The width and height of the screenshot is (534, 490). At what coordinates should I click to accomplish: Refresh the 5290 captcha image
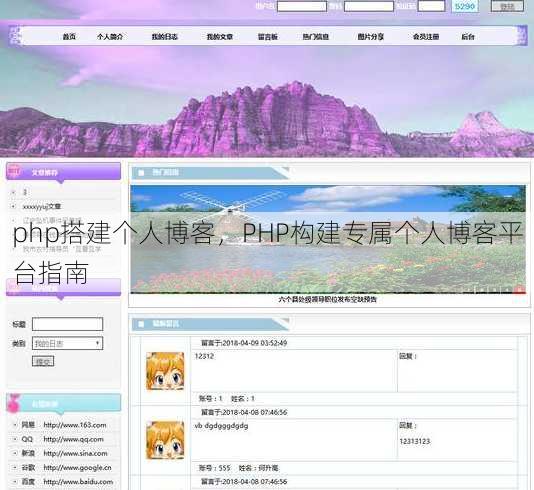(x=465, y=6)
